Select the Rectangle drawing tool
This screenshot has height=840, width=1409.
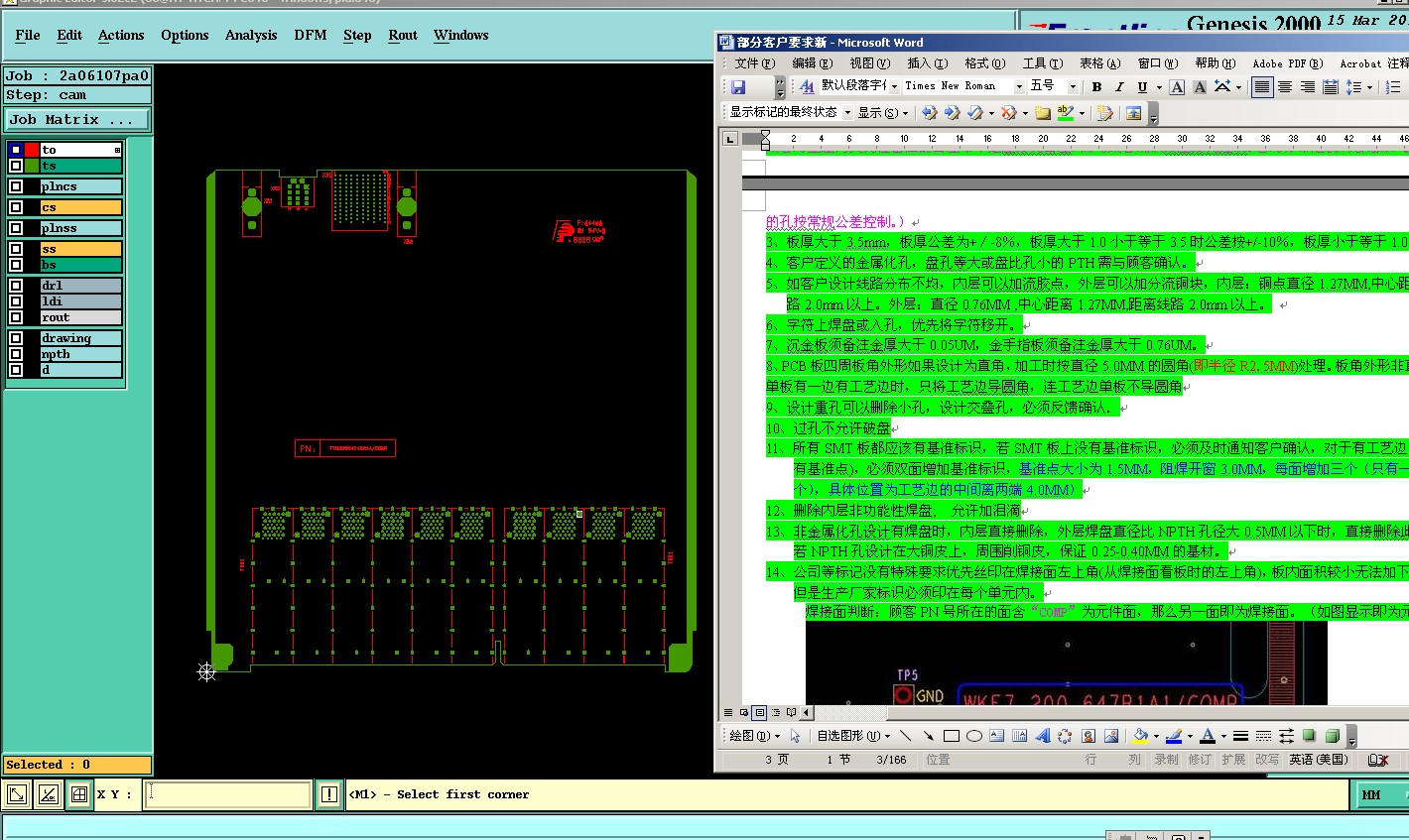coord(951,736)
